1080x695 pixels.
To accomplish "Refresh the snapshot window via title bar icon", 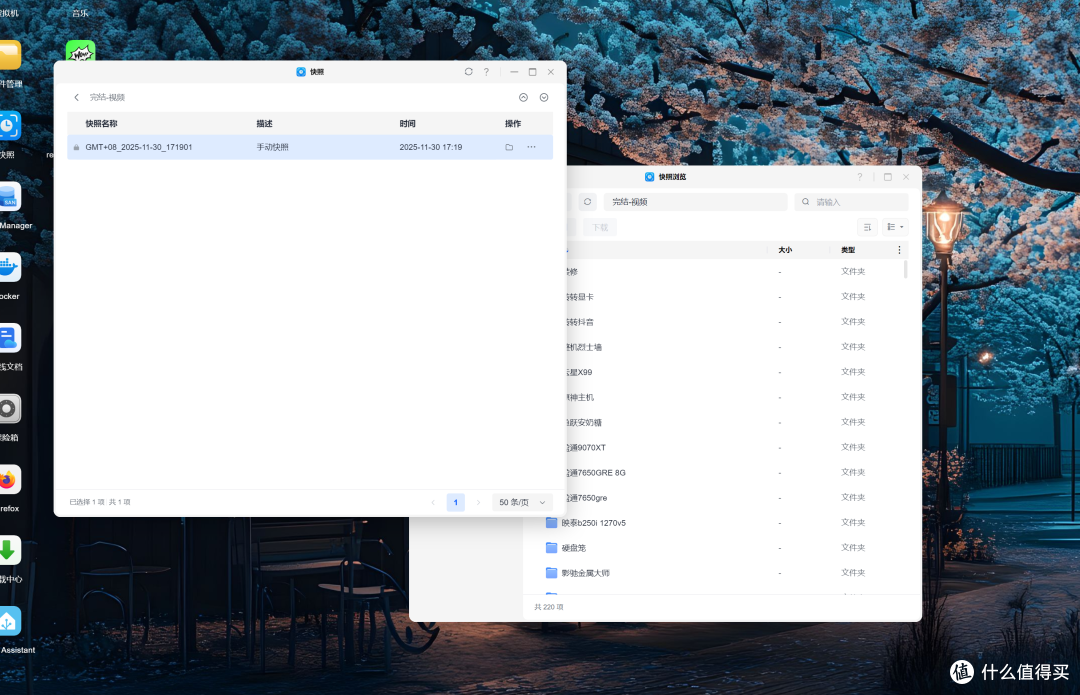I will pyautogui.click(x=468, y=72).
